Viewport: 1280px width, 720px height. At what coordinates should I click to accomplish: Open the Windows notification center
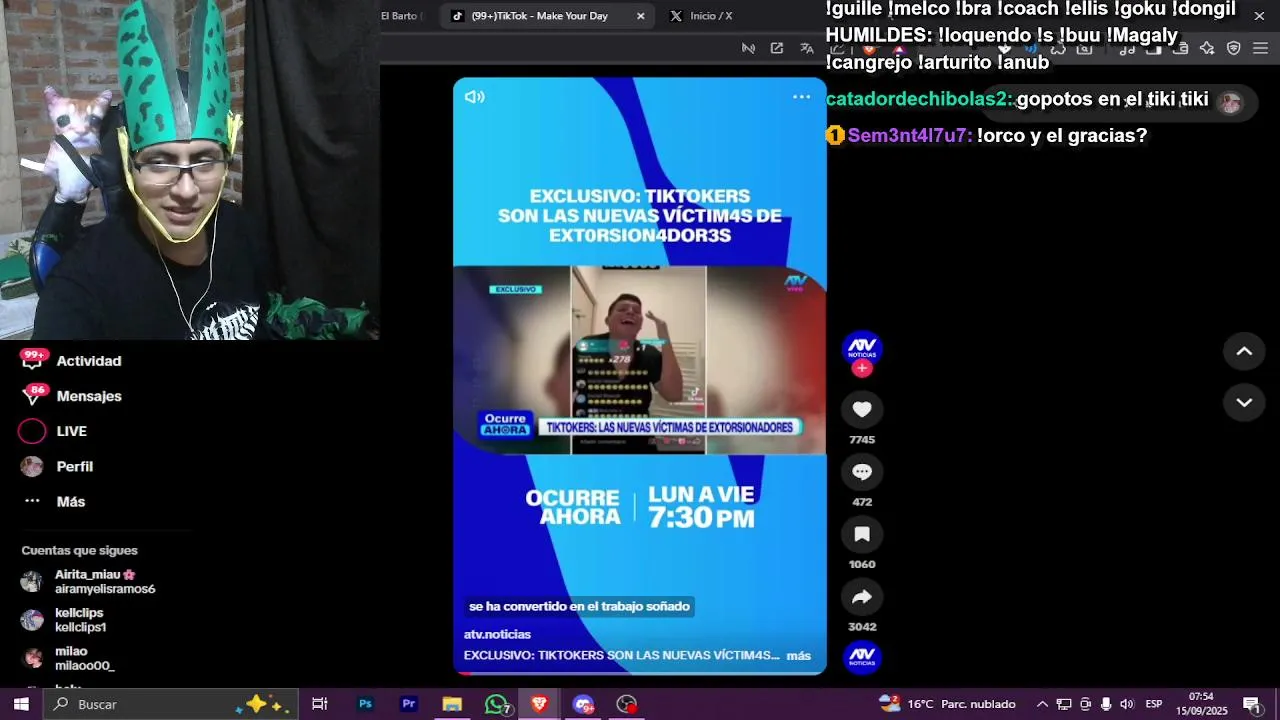[1251, 704]
